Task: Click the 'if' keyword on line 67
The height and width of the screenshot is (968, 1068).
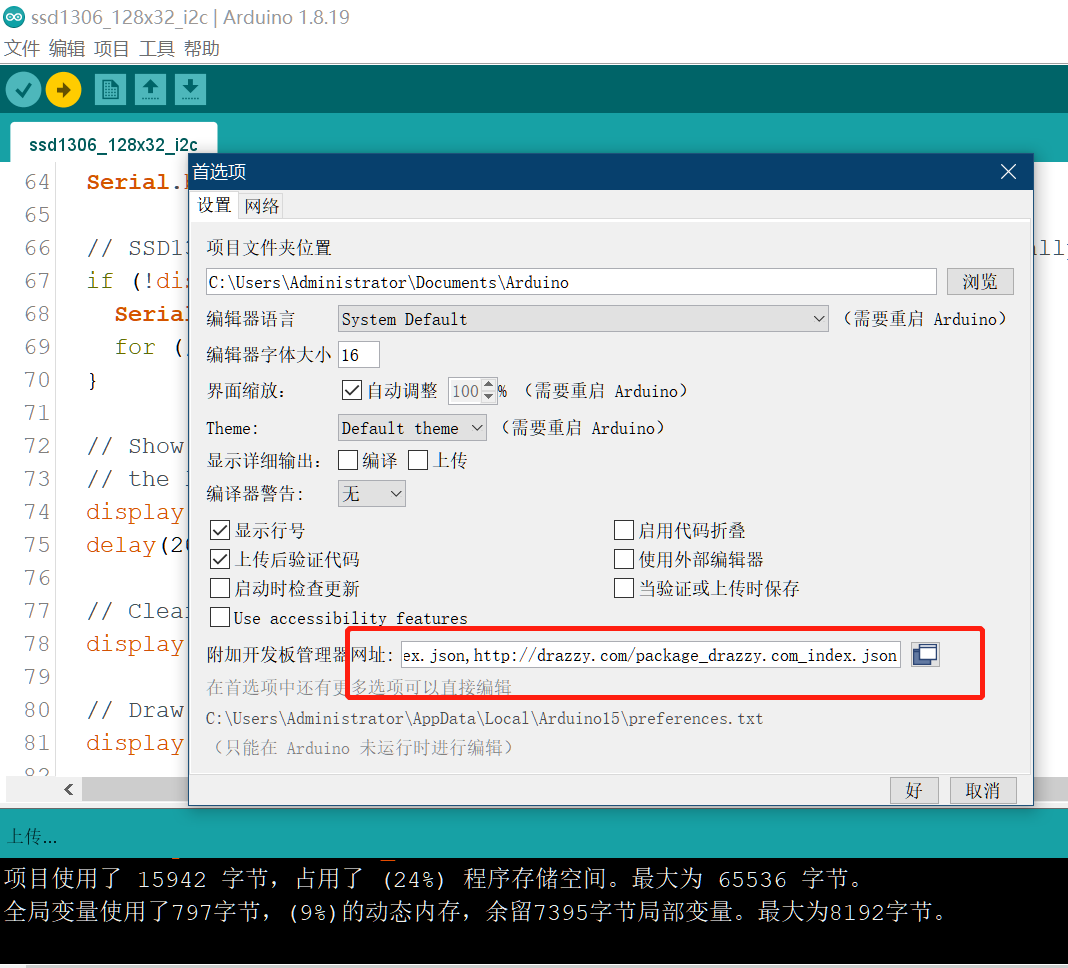Action: (100, 280)
